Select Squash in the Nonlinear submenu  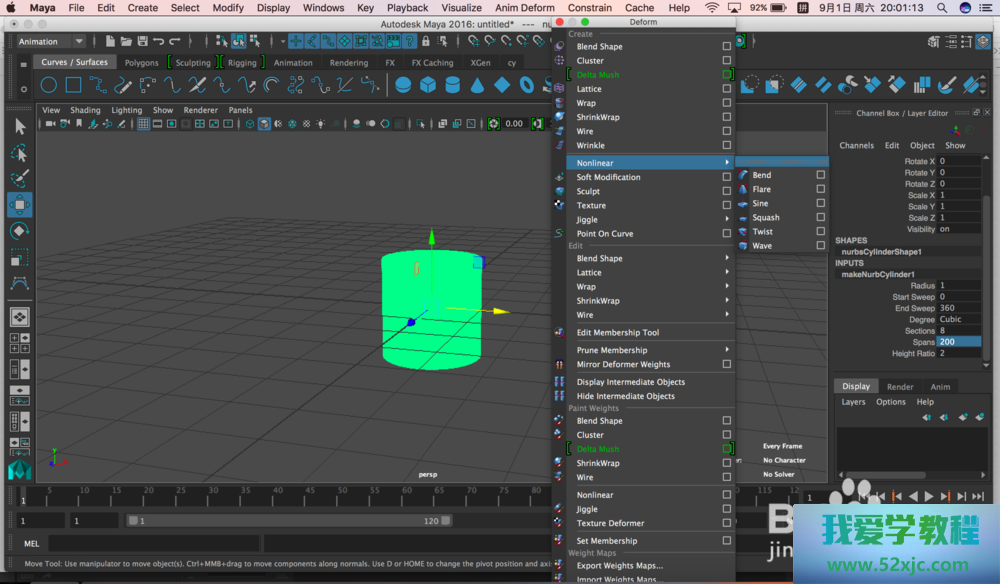coord(766,217)
